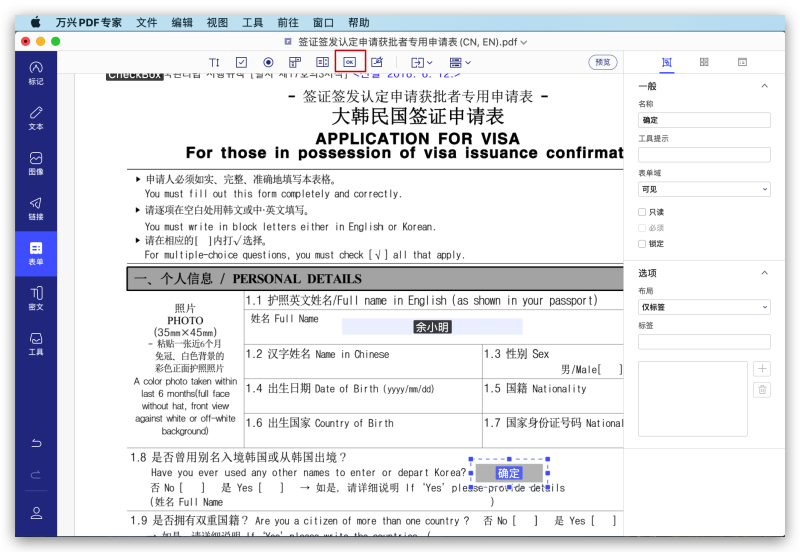Image resolution: width=800 pixels, height=552 pixels.
Task: Open the 密文 redaction sidebar panel
Action: (36, 298)
